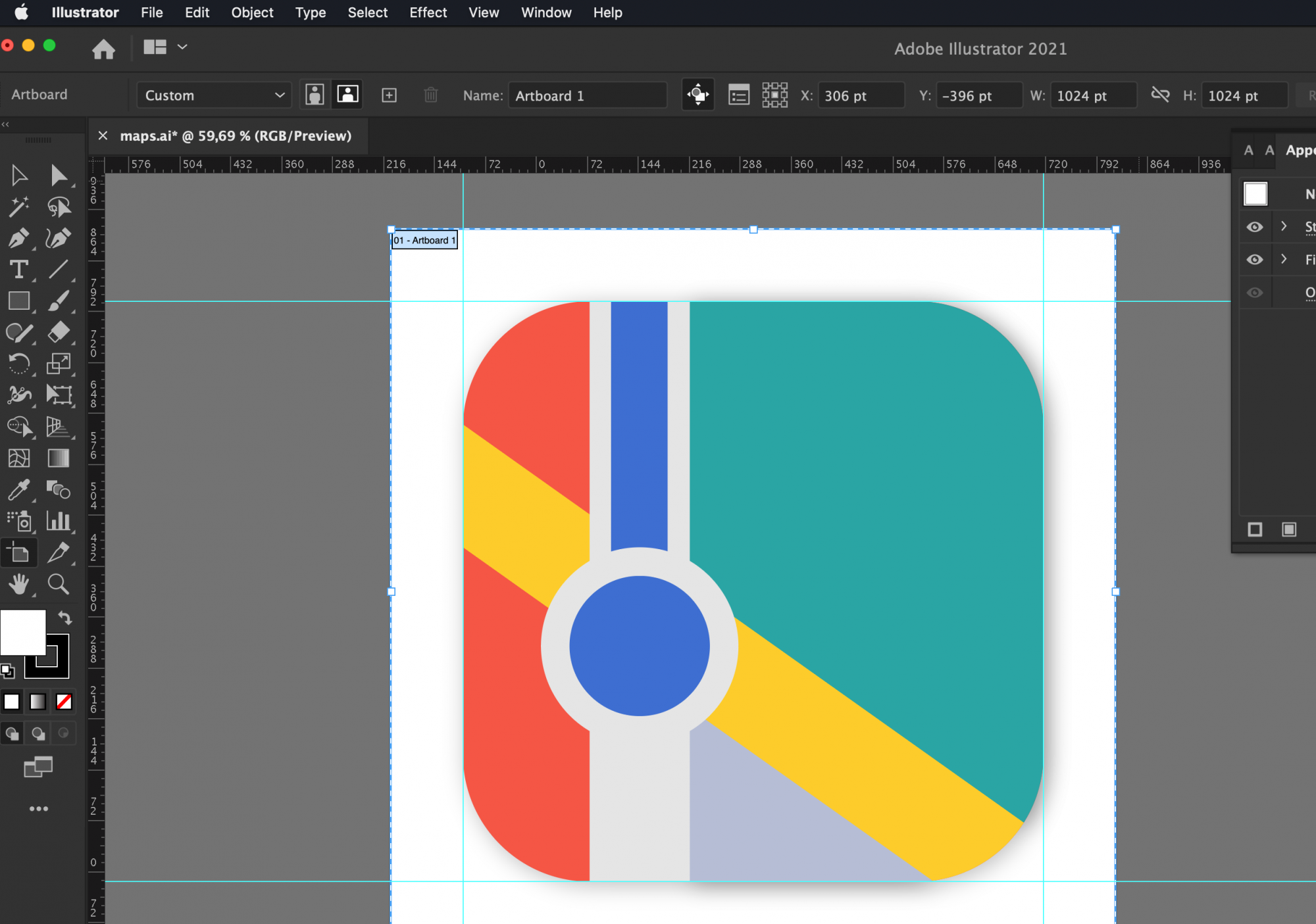
Task: Select the Shape Builder tool
Action: [x=19, y=427]
